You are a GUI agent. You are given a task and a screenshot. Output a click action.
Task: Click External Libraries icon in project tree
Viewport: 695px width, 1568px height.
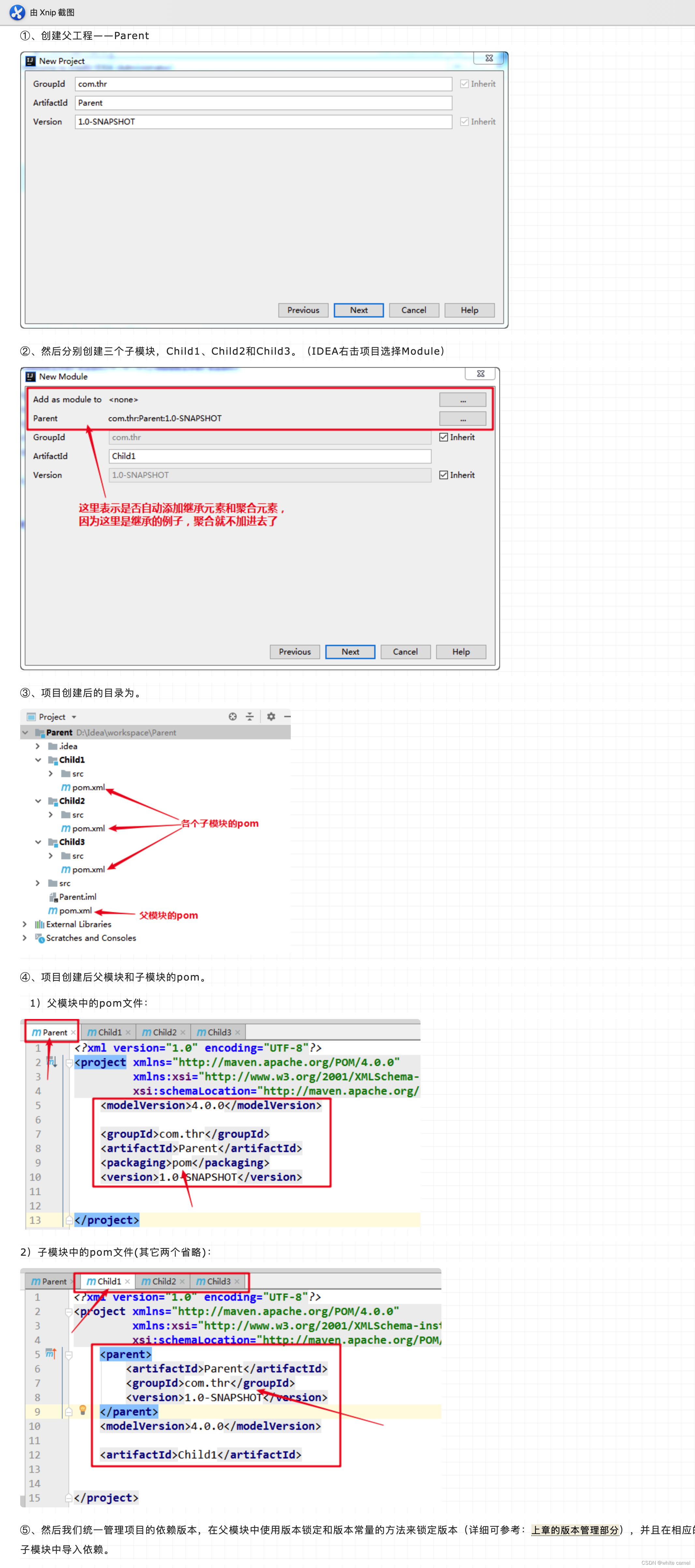pyautogui.click(x=39, y=924)
